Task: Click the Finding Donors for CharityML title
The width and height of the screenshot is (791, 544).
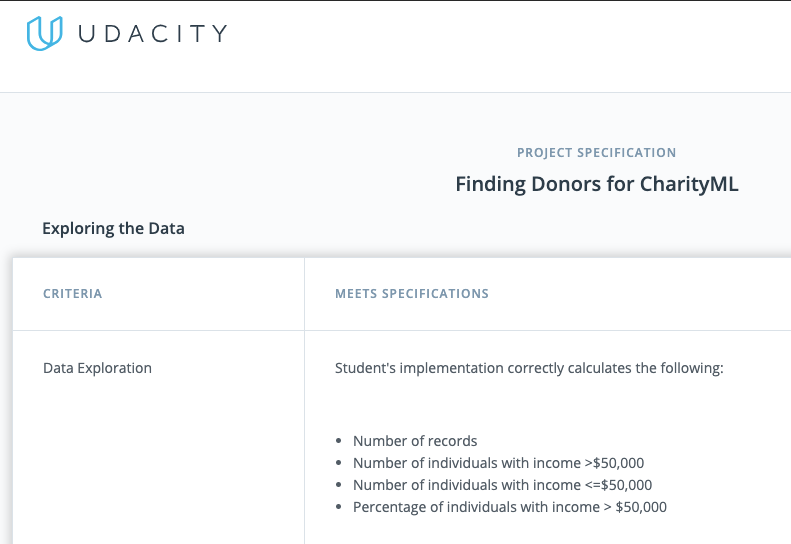Action: [x=596, y=184]
